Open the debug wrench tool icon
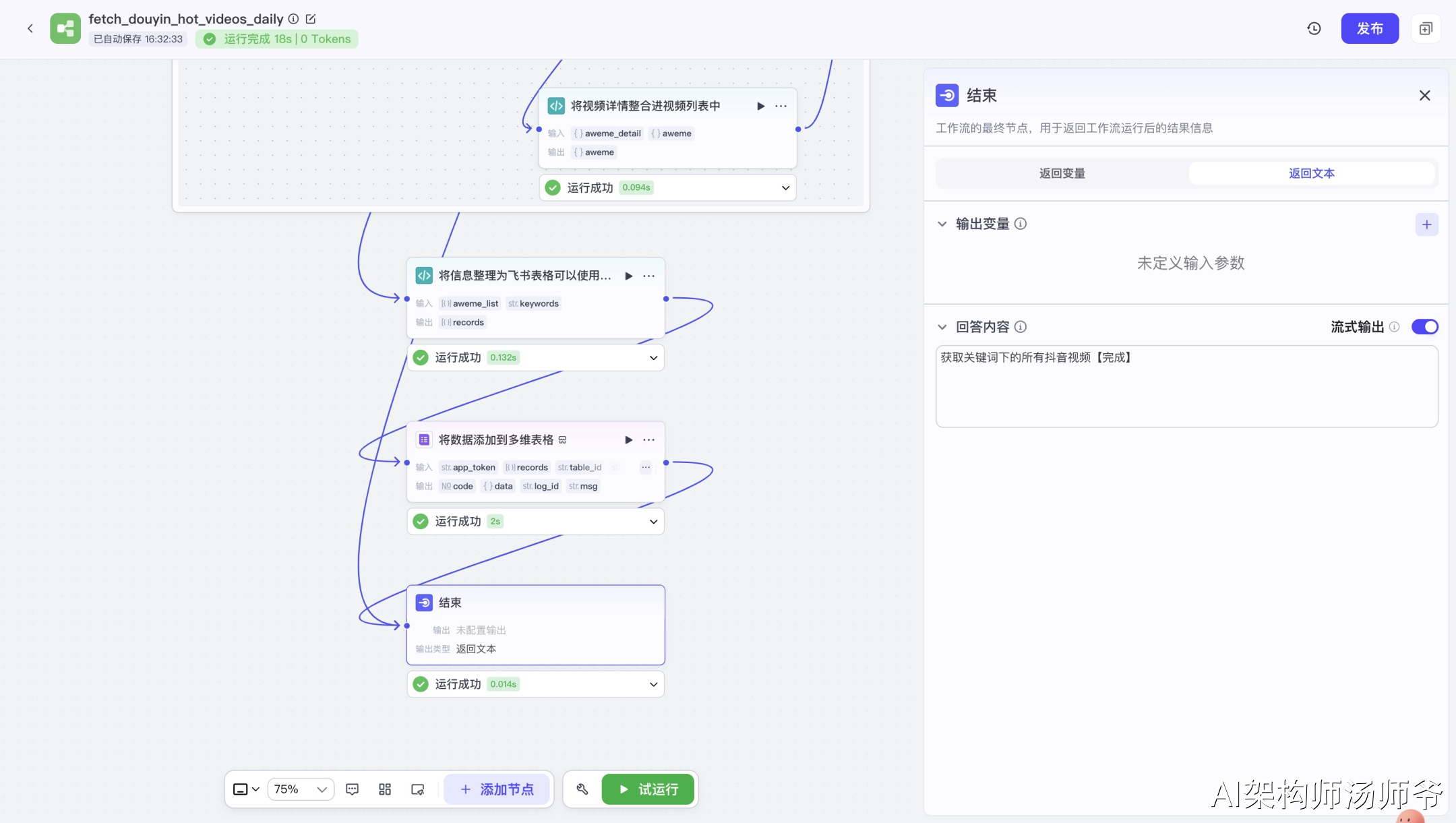The width and height of the screenshot is (1456, 823). pyautogui.click(x=582, y=789)
